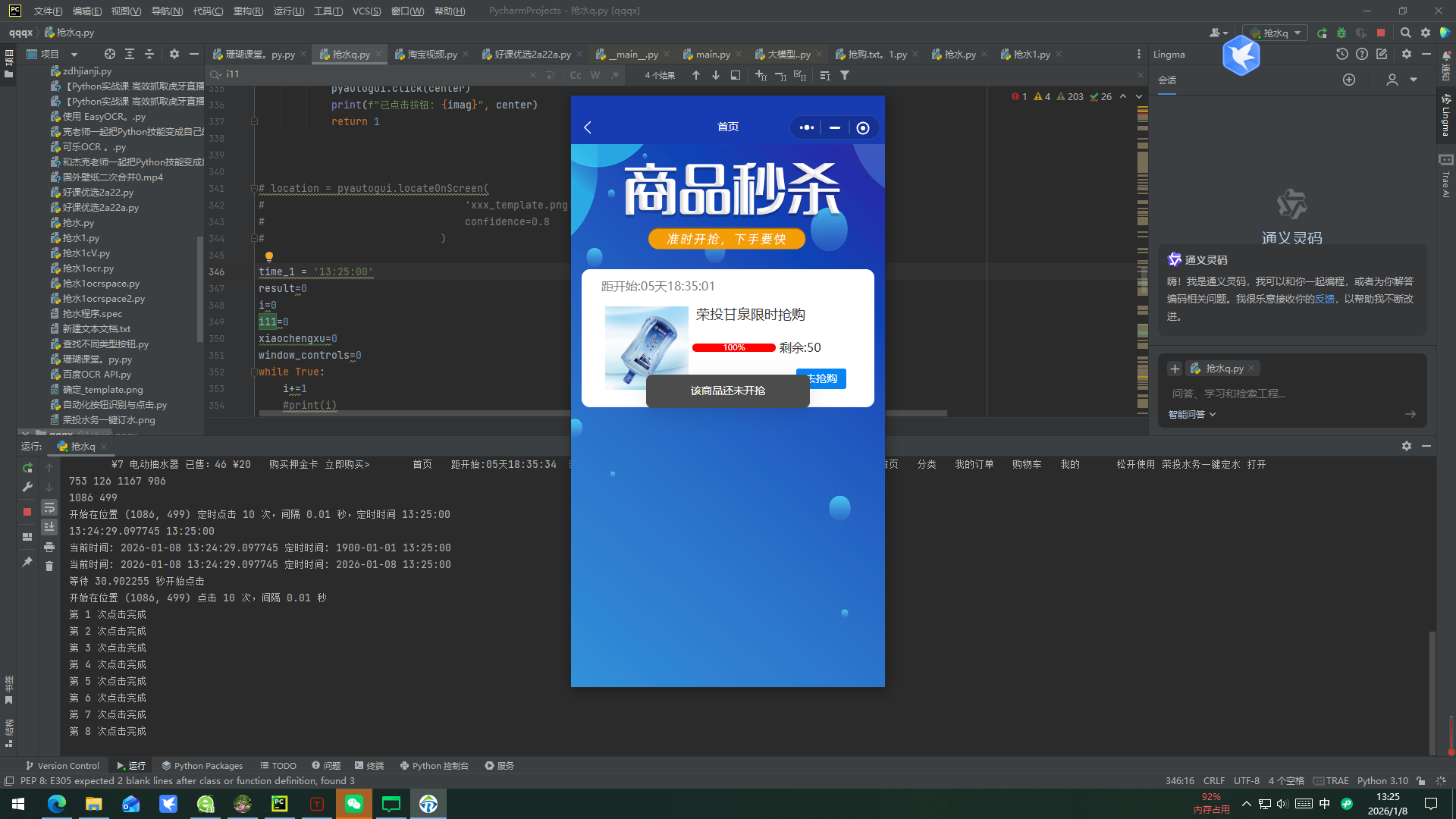Start a new Lingma chat session
Viewport: 1456px width, 819px height.
click(1348, 80)
